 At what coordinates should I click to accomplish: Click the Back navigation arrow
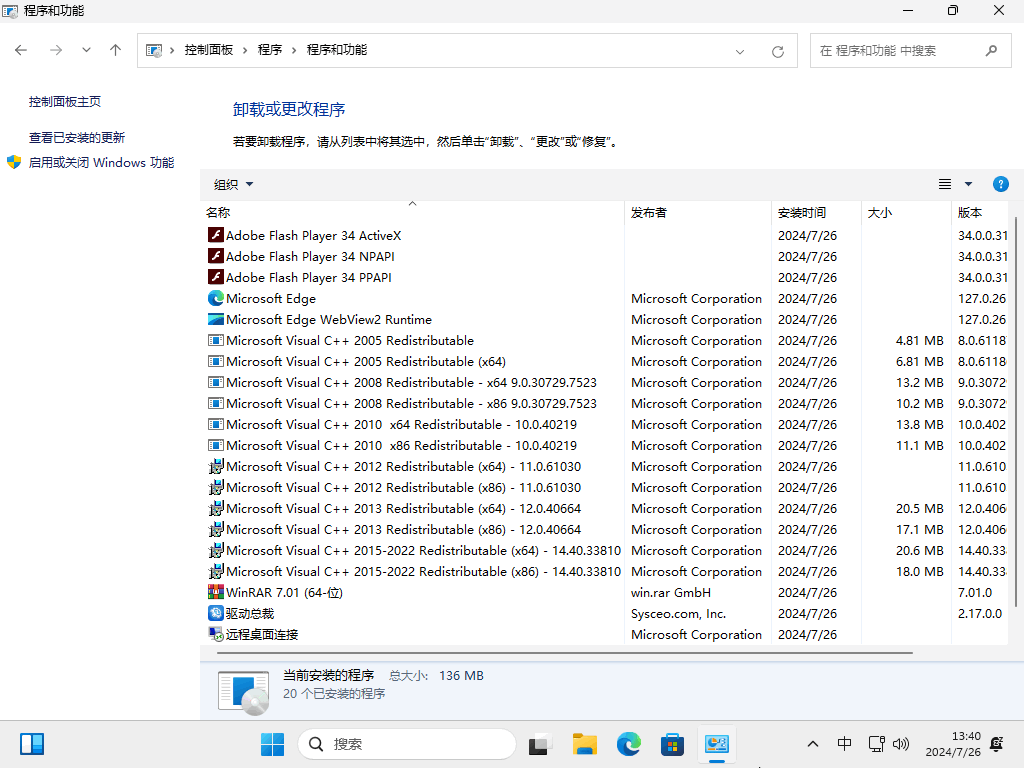tap(21, 50)
